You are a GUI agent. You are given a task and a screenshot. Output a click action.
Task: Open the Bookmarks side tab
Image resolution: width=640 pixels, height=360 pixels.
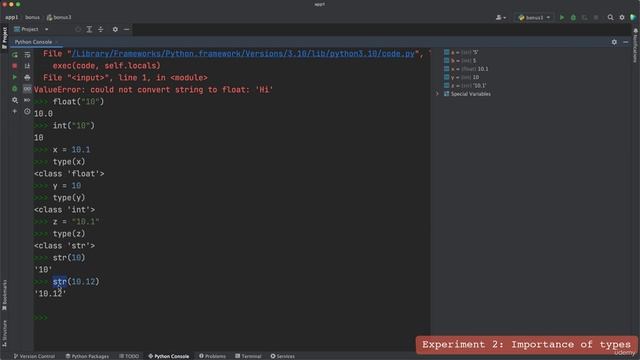click(x=4, y=295)
